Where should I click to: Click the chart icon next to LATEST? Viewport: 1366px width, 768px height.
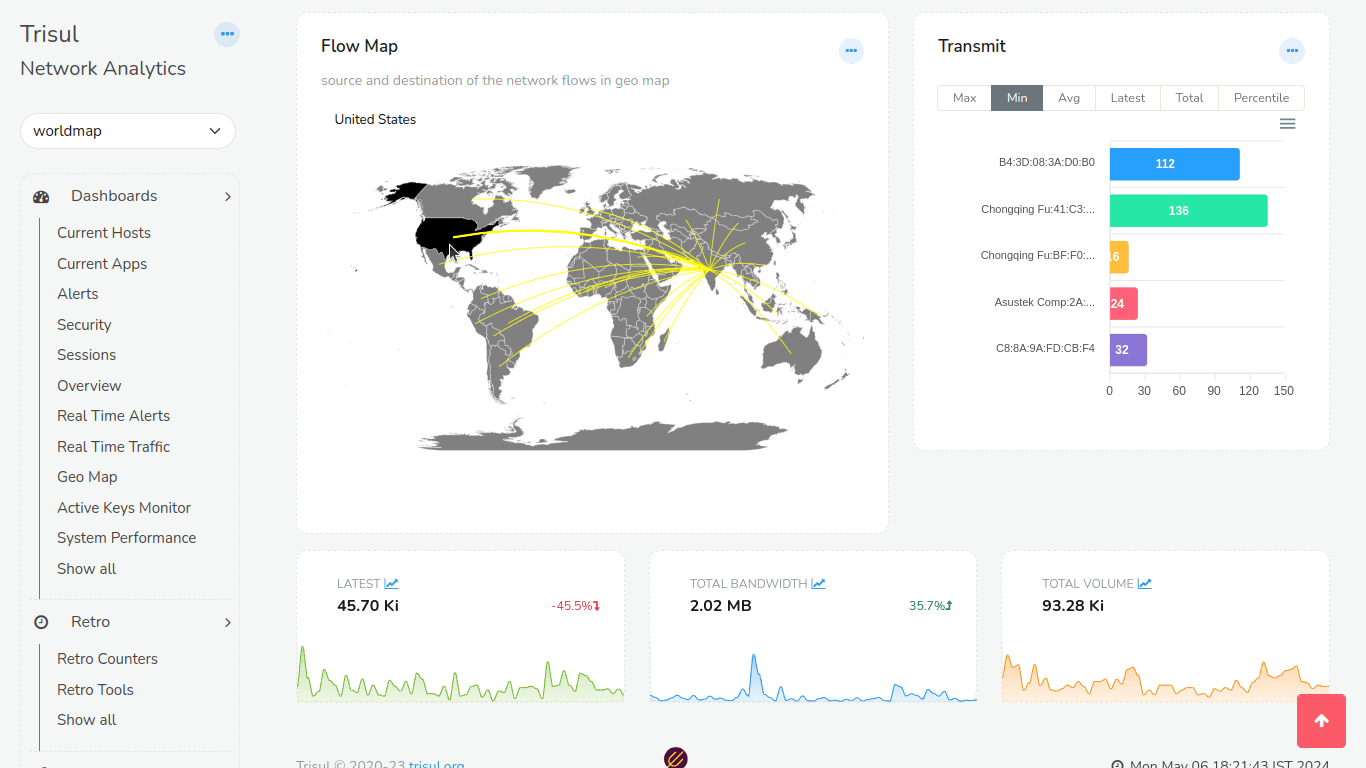[x=391, y=582]
